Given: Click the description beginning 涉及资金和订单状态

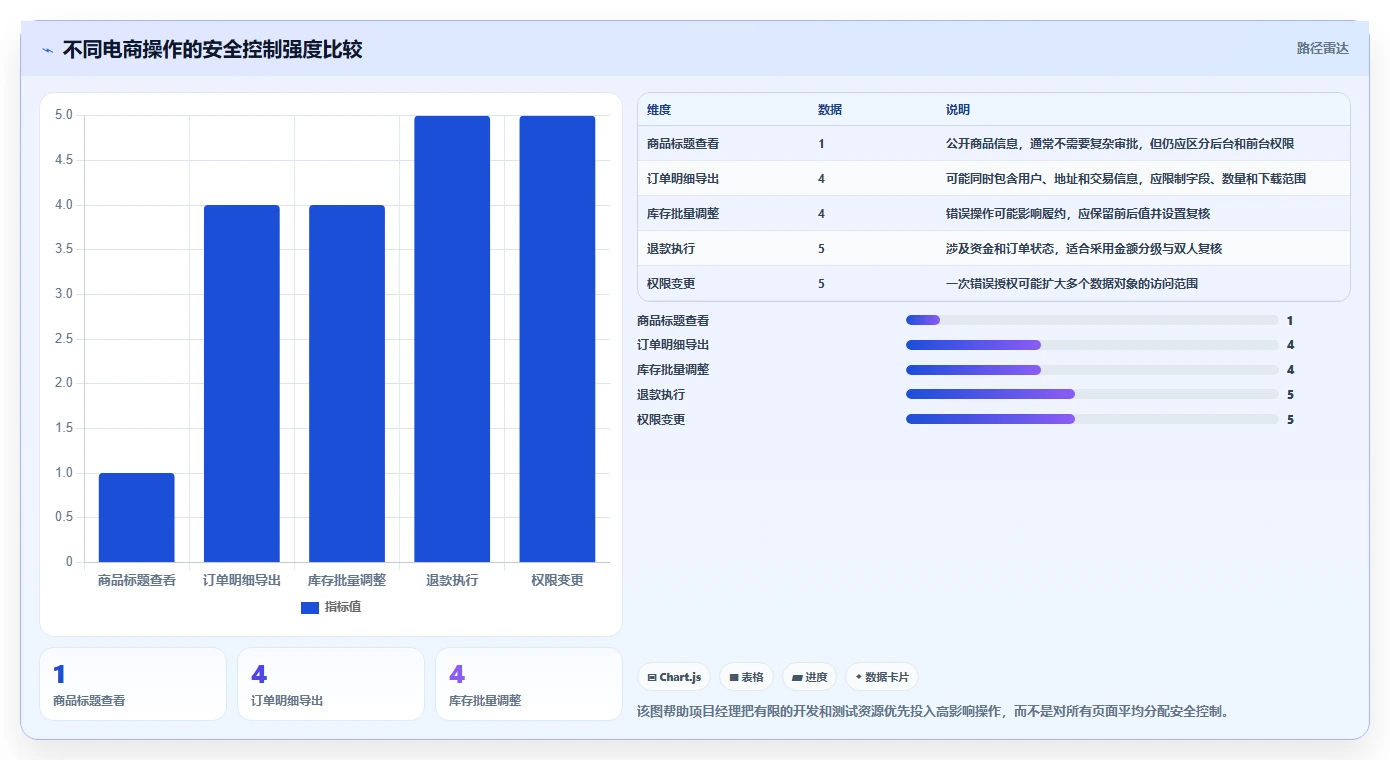Looking at the screenshot, I should point(1084,249).
